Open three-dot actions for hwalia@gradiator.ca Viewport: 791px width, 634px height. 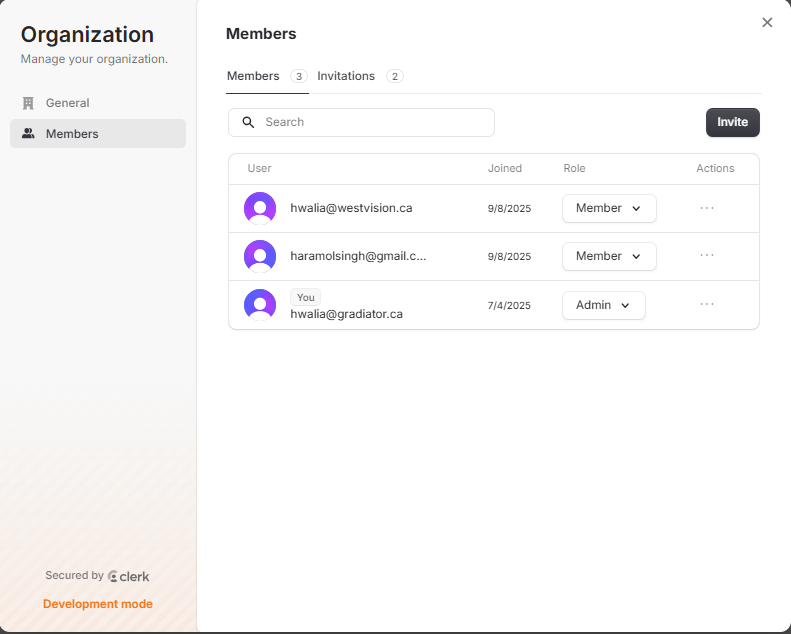[x=707, y=304]
